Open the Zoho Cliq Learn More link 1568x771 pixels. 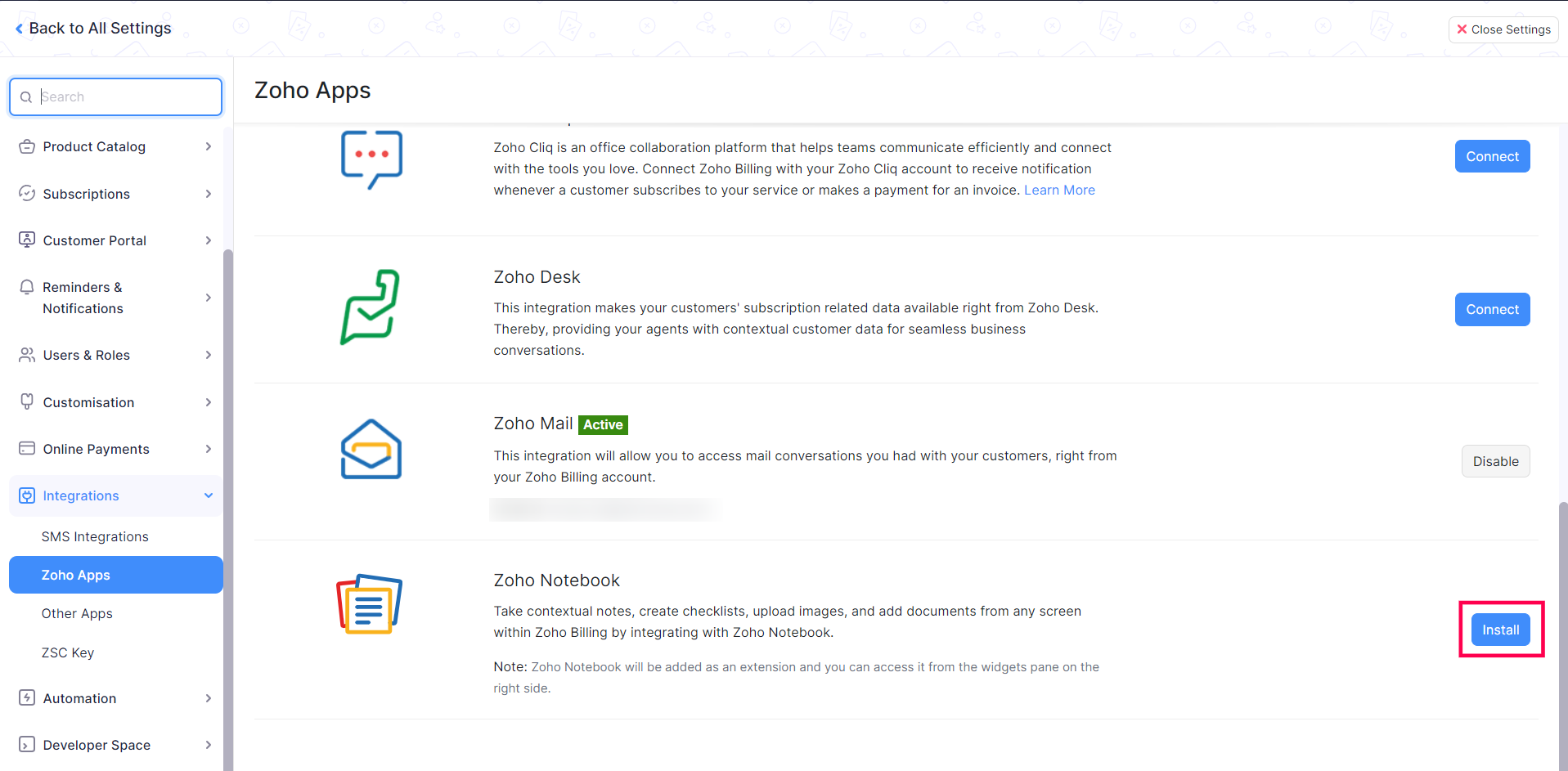click(x=1059, y=190)
